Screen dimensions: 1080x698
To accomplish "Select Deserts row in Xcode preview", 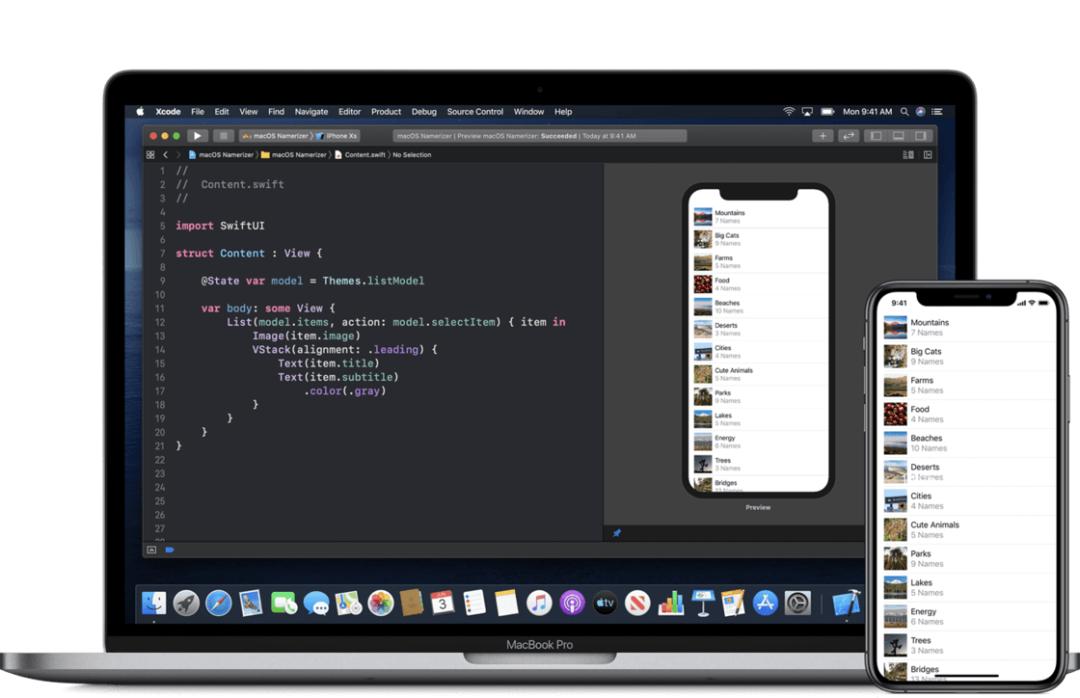I will 760,329.
